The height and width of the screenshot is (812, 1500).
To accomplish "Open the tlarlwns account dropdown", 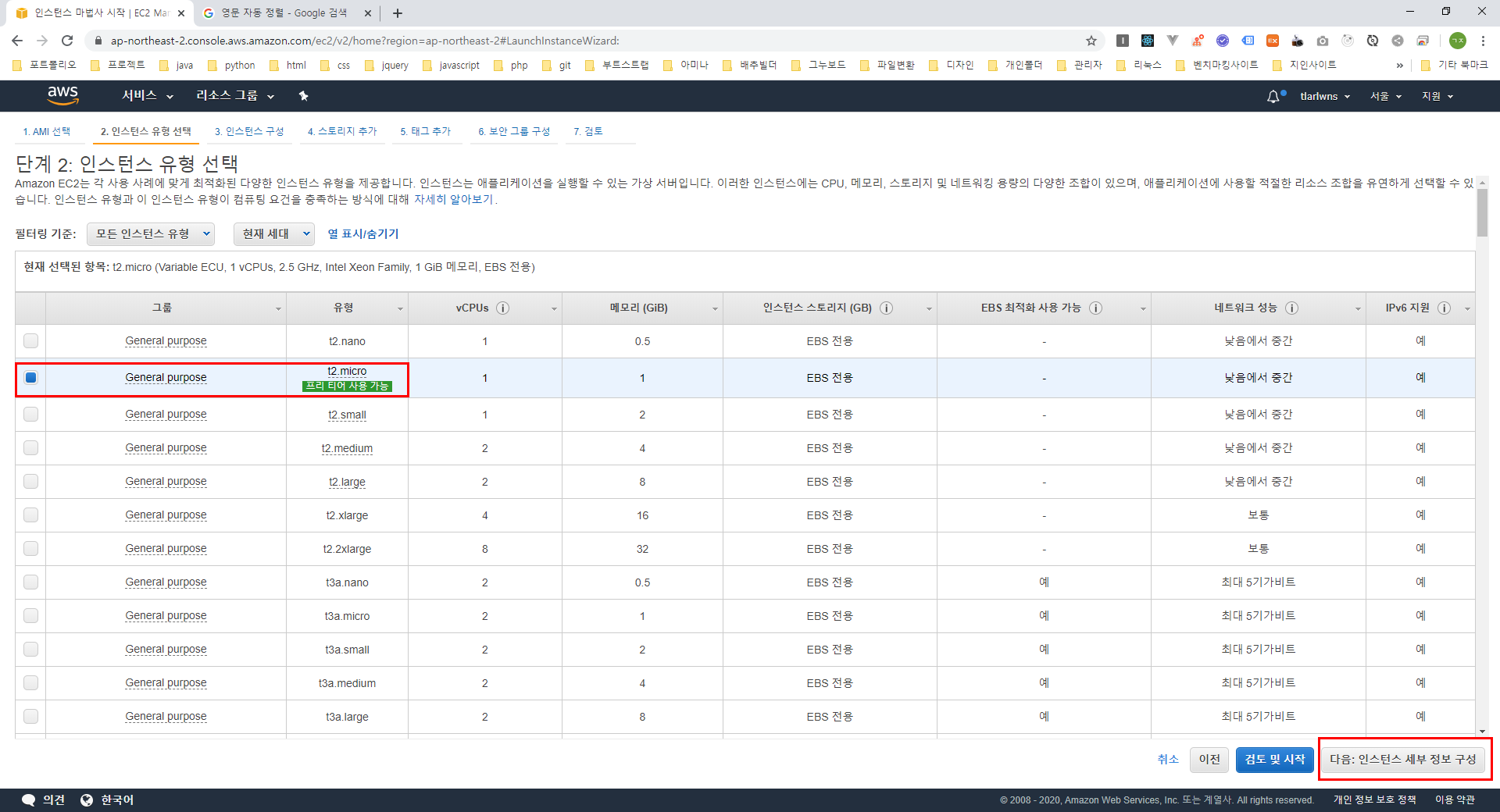I will pos(1325,96).
